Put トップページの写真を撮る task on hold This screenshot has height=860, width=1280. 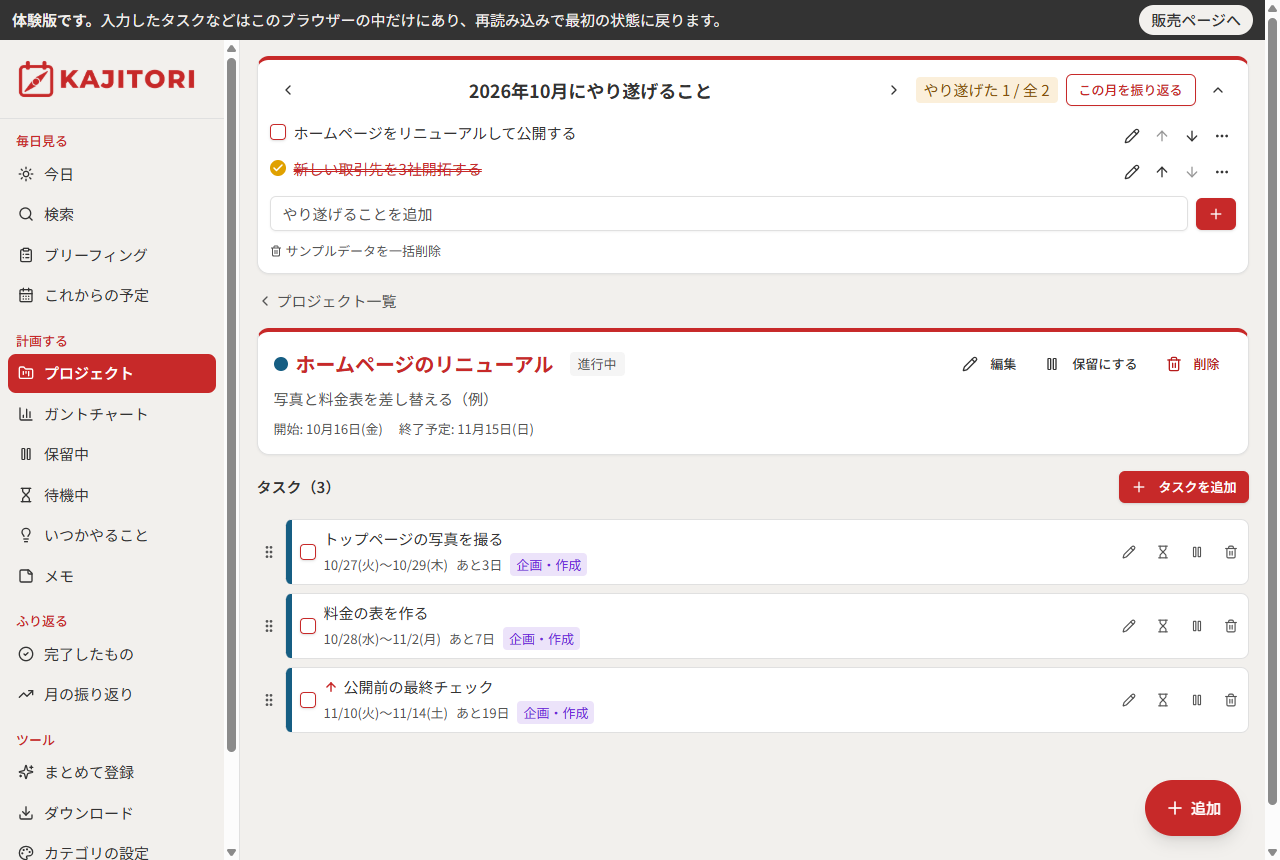[1197, 552]
